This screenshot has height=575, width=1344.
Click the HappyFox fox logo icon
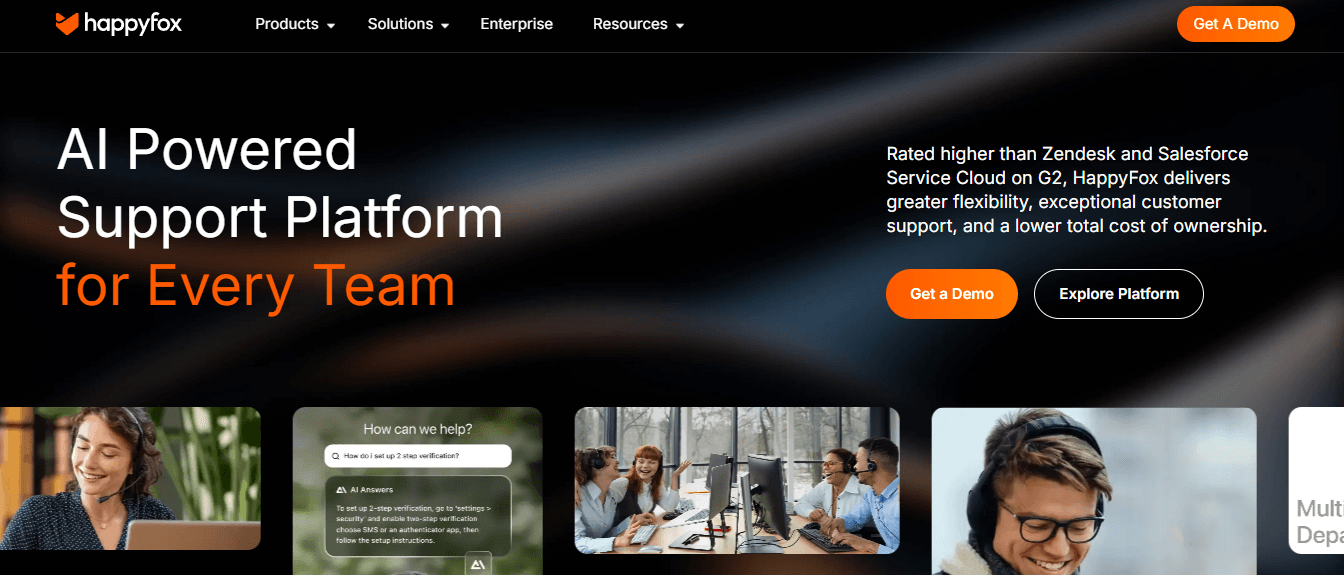coord(68,24)
